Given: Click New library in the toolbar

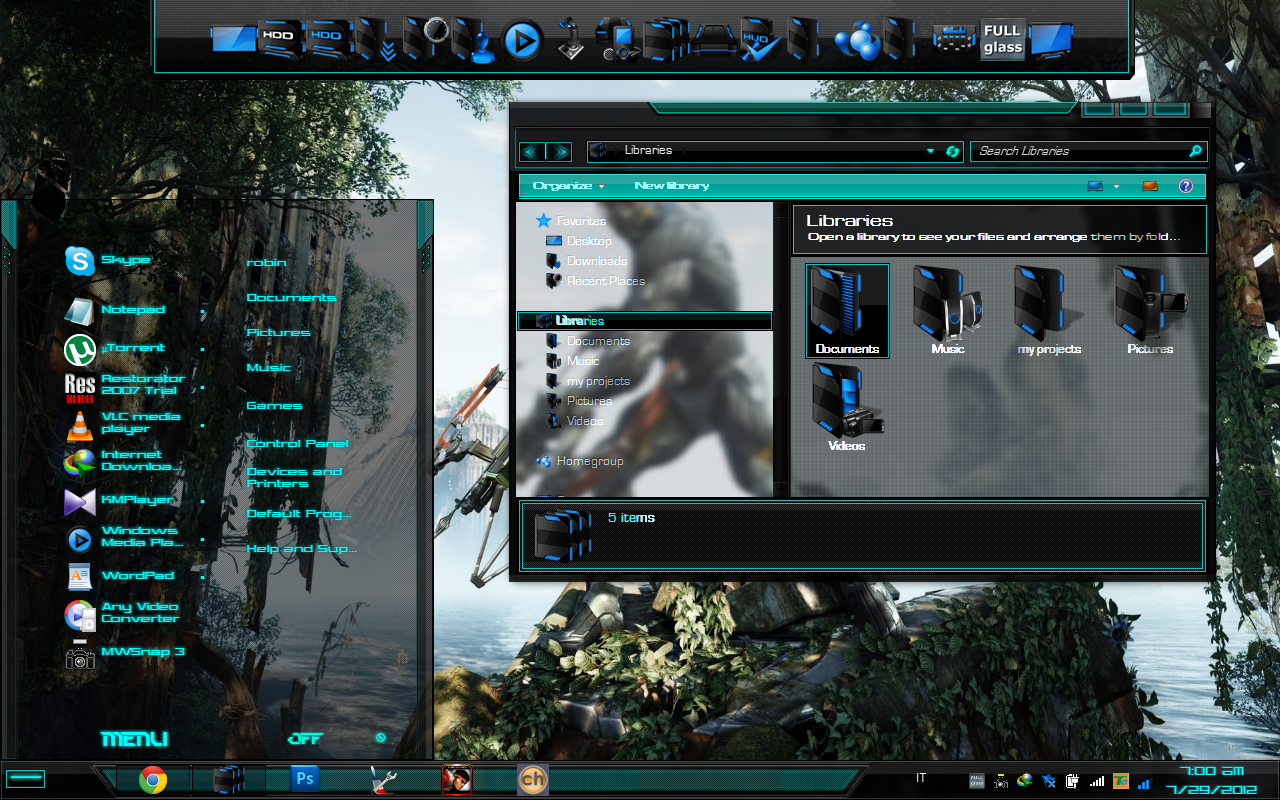Looking at the screenshot, I should coord(671,186).
